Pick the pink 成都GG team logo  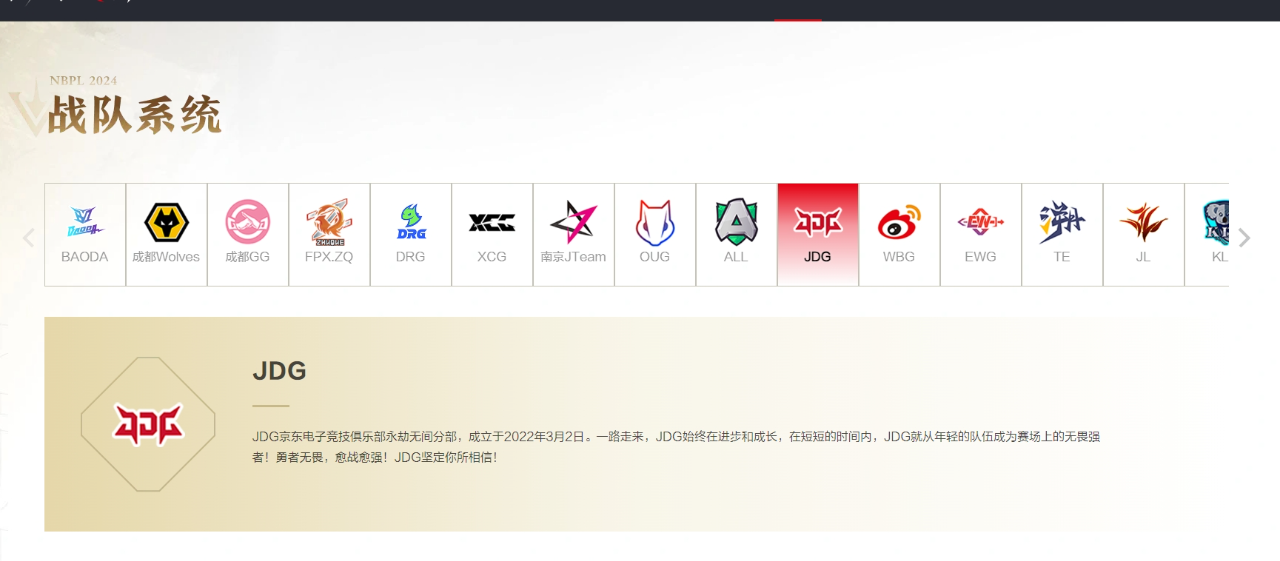tap(248, 222)
